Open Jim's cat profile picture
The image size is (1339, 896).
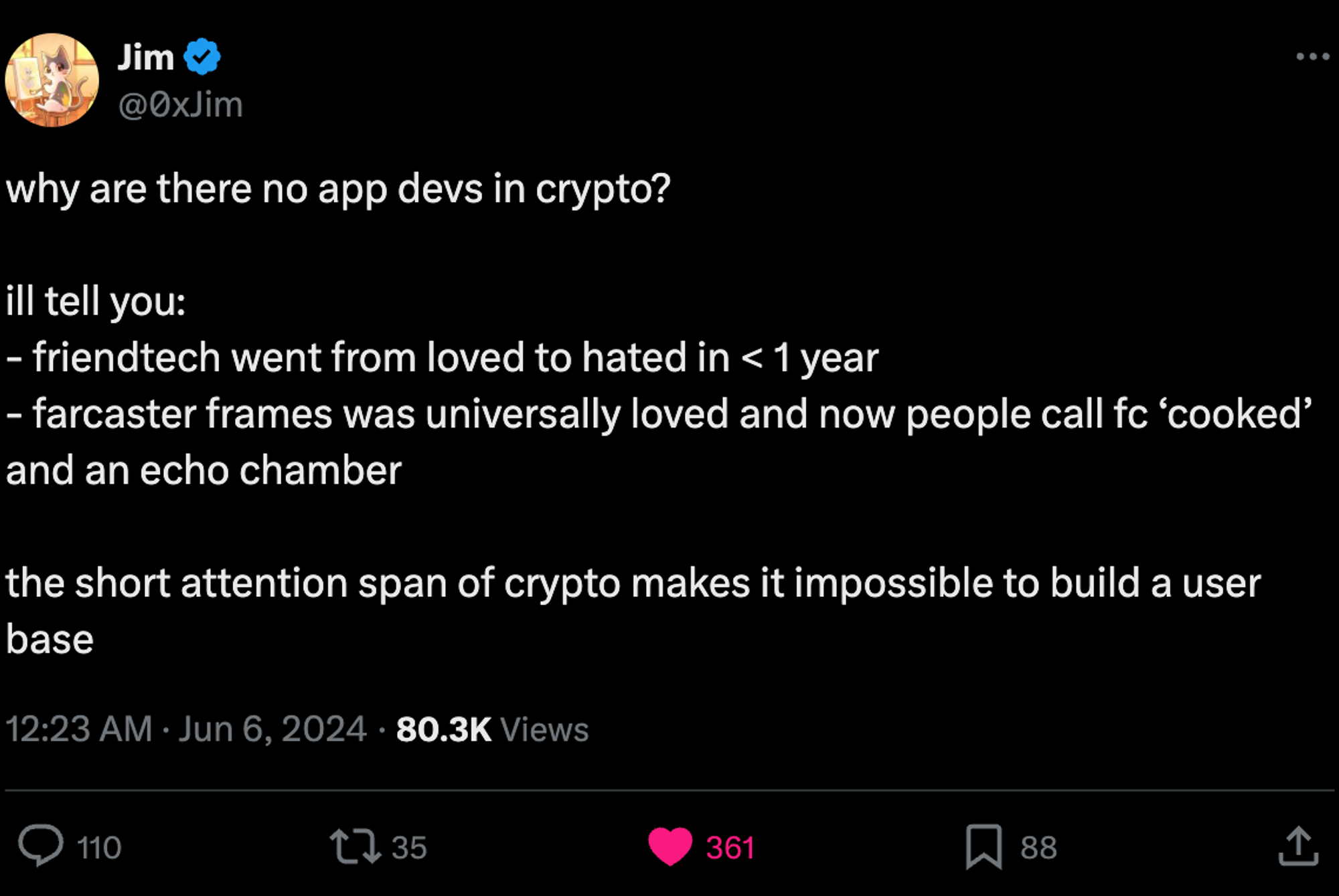click(x=52, y=80)
